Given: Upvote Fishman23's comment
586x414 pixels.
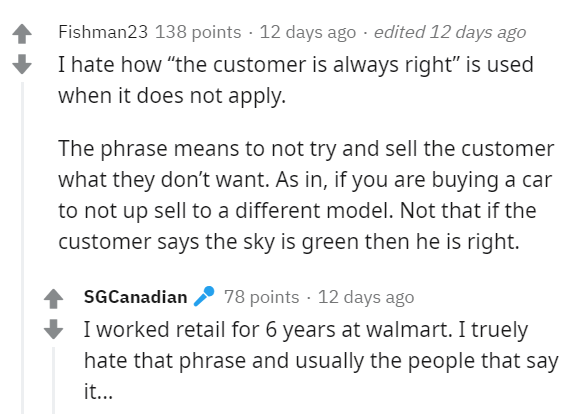Looking at the screenshot, I should pyautogui.click(x=22, y=34).
